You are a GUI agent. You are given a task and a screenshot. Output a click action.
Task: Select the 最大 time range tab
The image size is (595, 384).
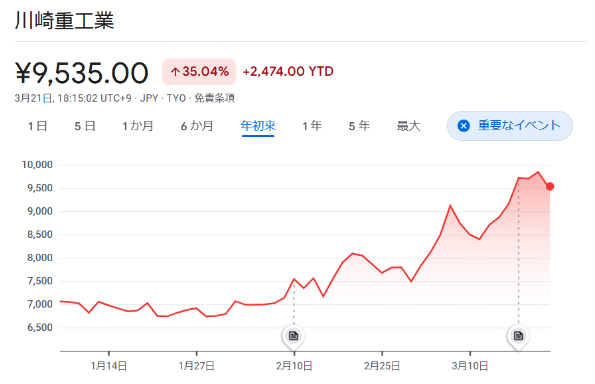pos(409,126)
